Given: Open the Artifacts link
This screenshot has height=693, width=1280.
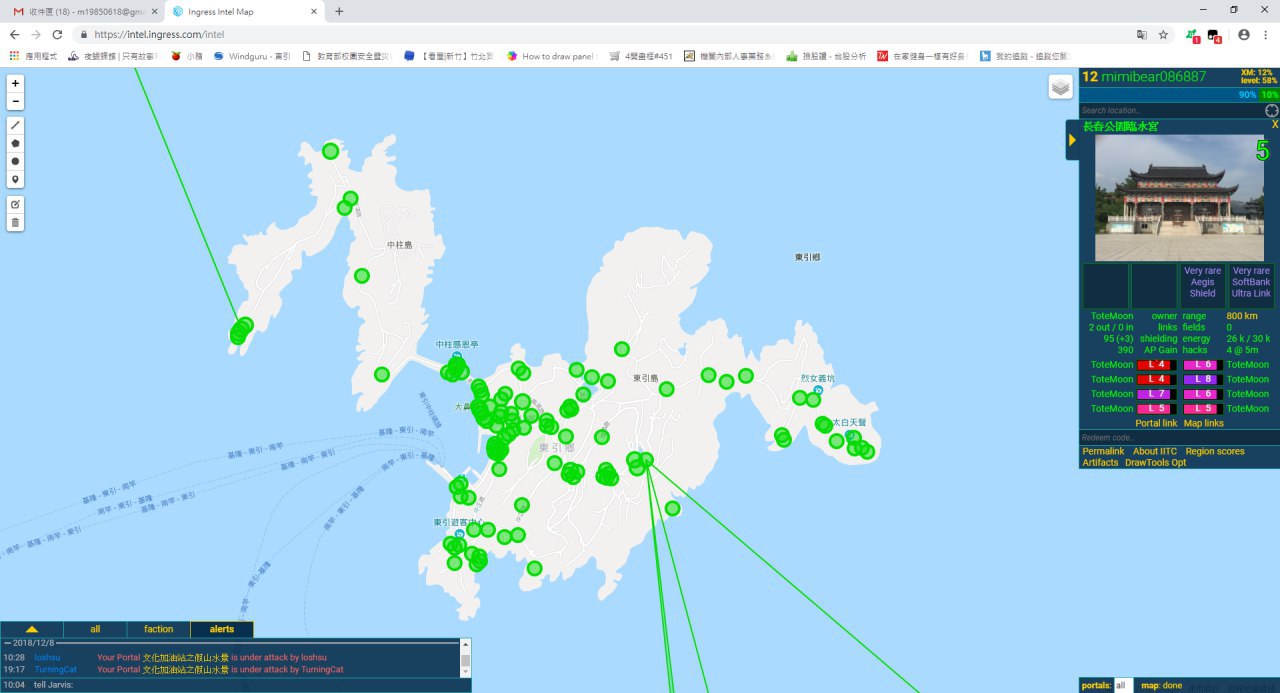Looking at the screenshot, I should [1100, 462].
